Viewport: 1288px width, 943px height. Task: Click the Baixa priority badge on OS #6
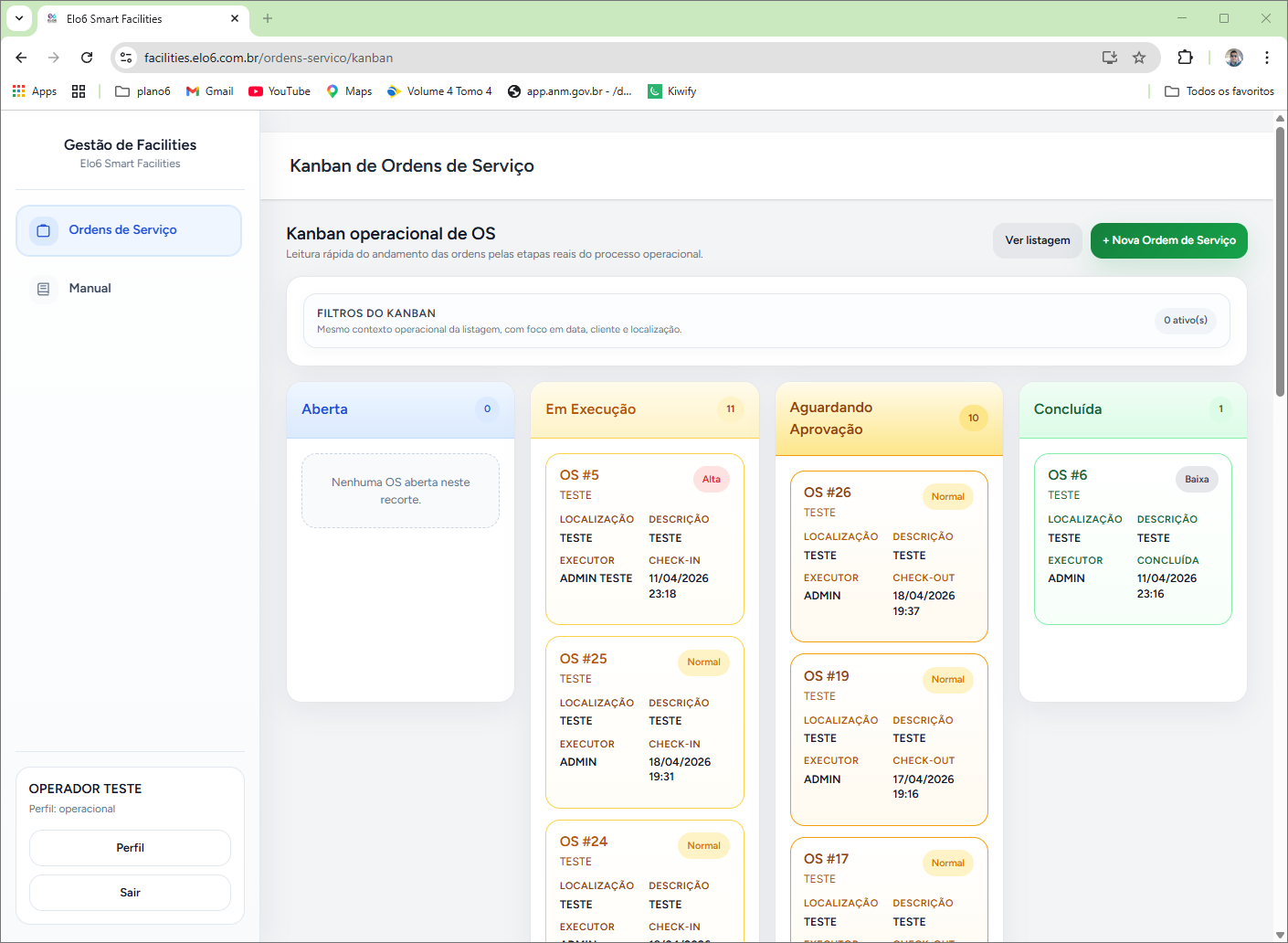1197,479
